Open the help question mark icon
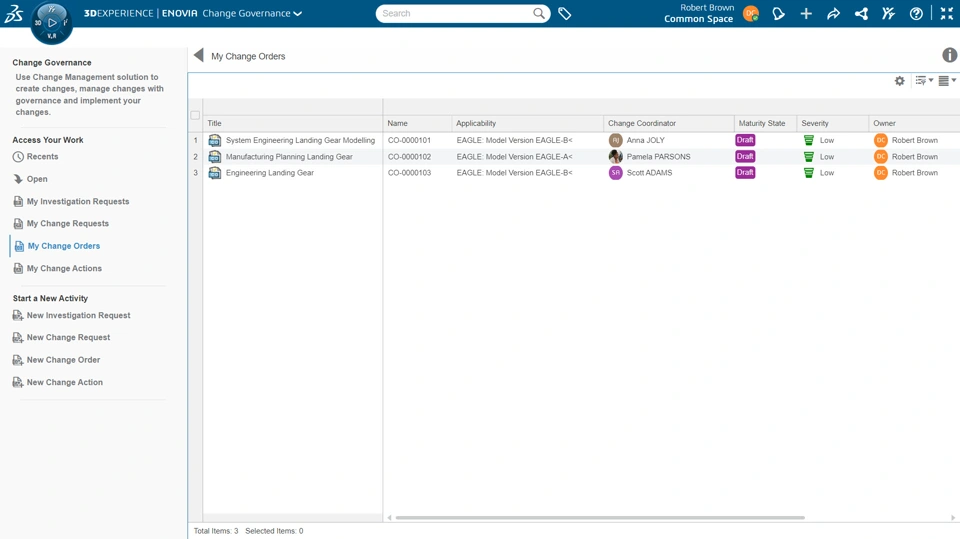 click(x=916, y=13)
